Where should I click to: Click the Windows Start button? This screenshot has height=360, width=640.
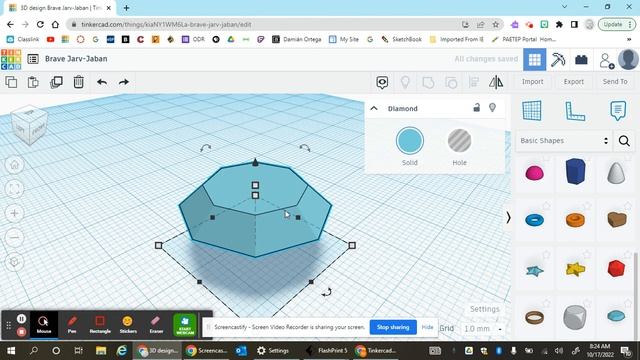11,351
